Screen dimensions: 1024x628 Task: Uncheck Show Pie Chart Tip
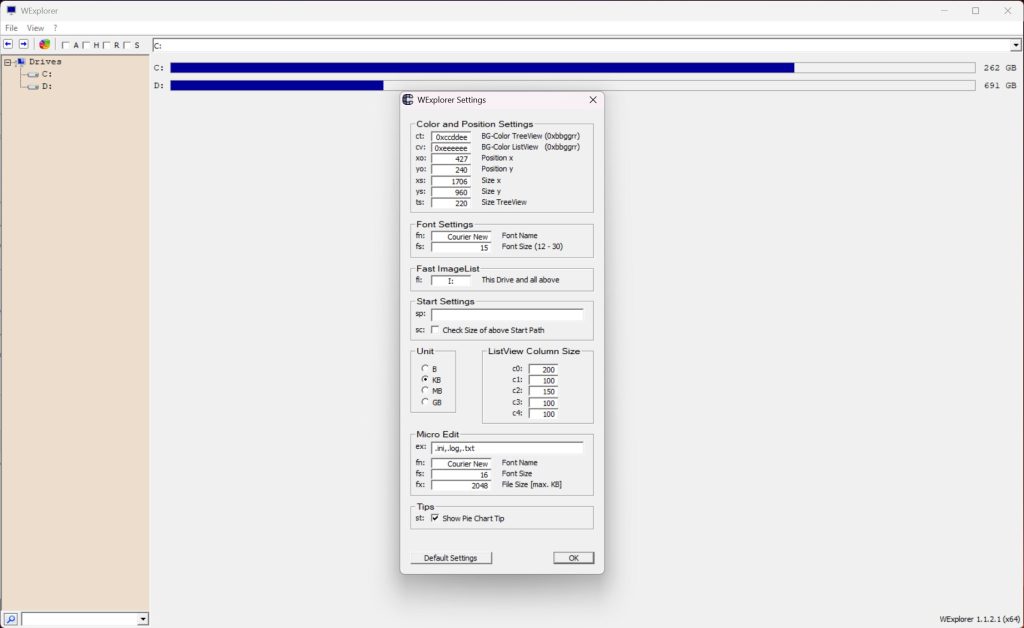tap(435, 518)
